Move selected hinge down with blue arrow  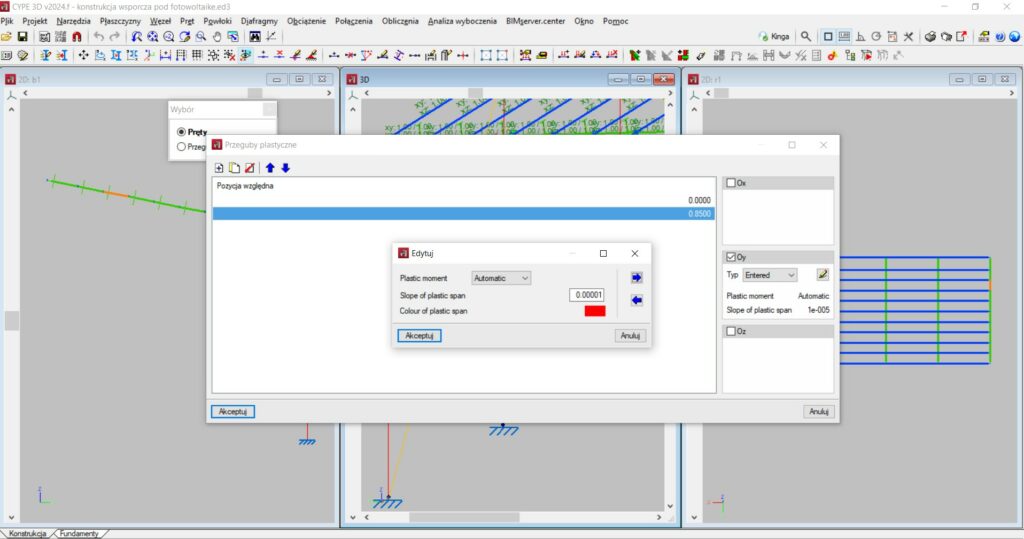(x=285, y=168)
